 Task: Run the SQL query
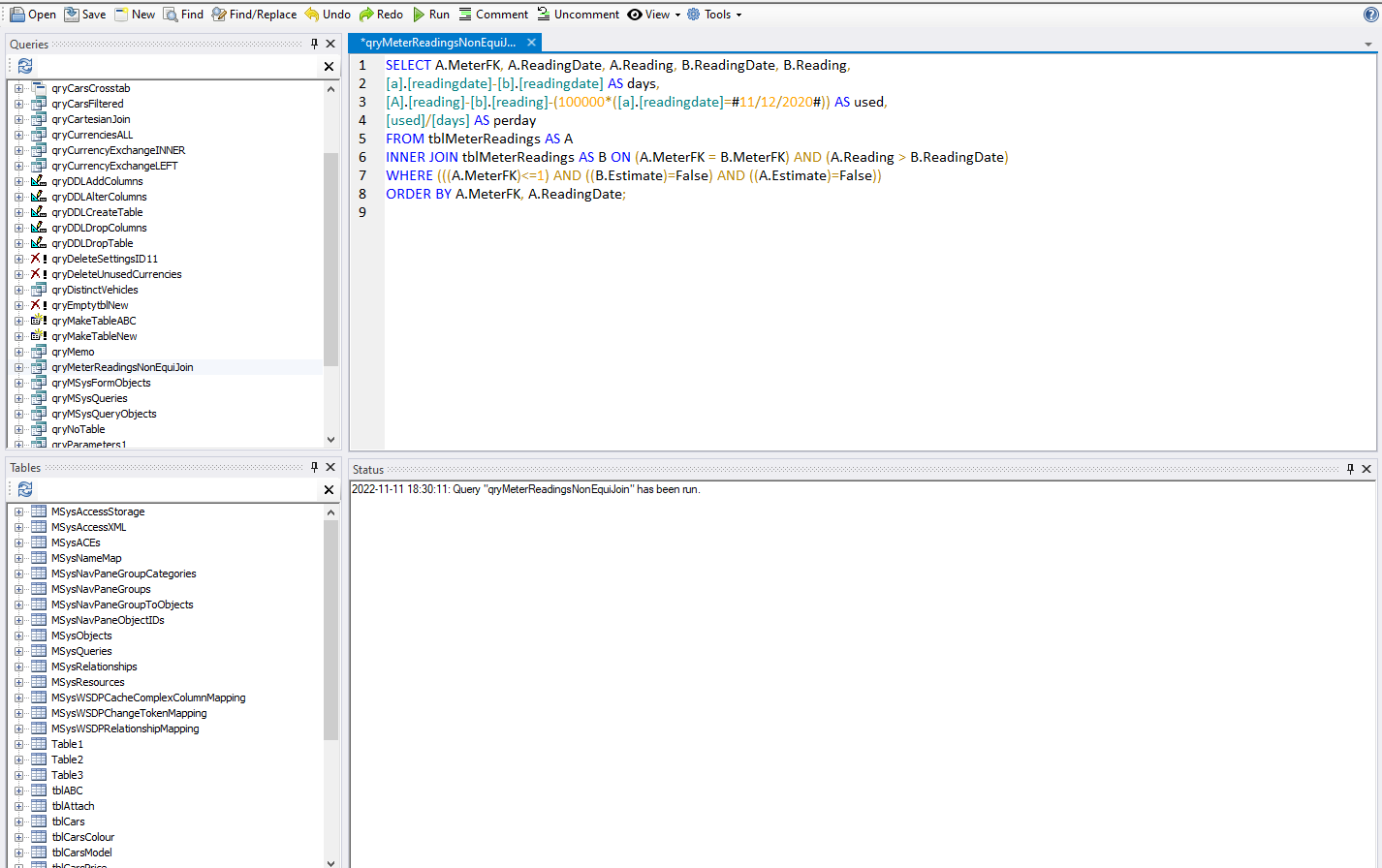[431, 15]
